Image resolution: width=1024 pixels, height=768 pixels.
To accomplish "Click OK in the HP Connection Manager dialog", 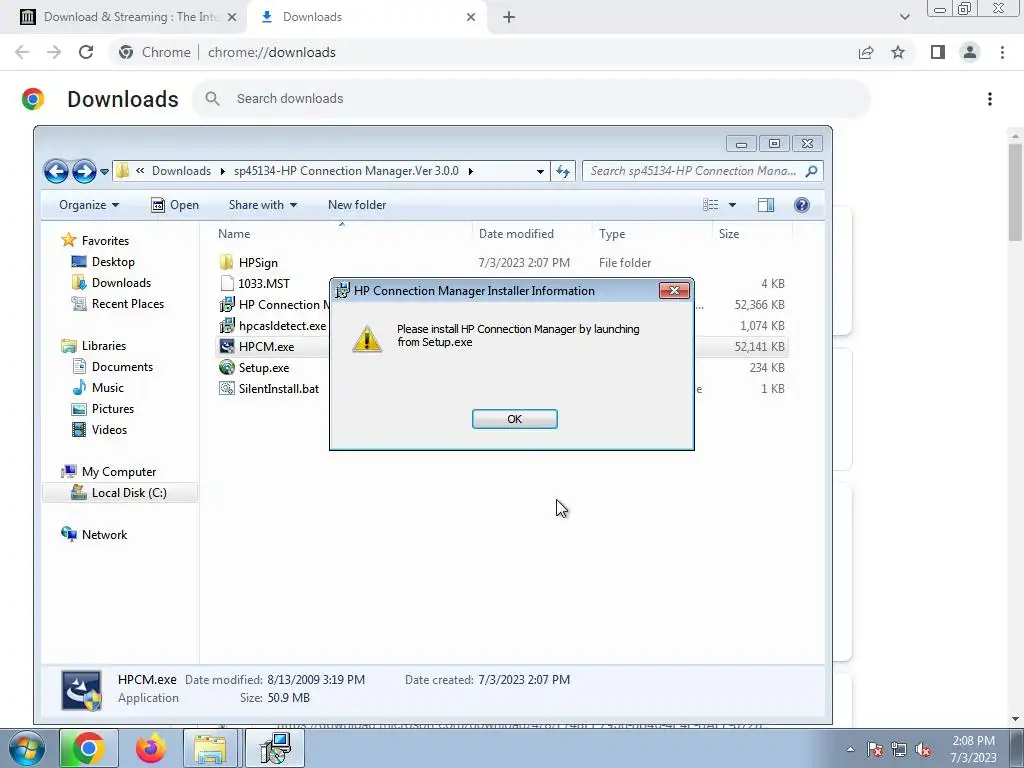I will coord(515,419).
